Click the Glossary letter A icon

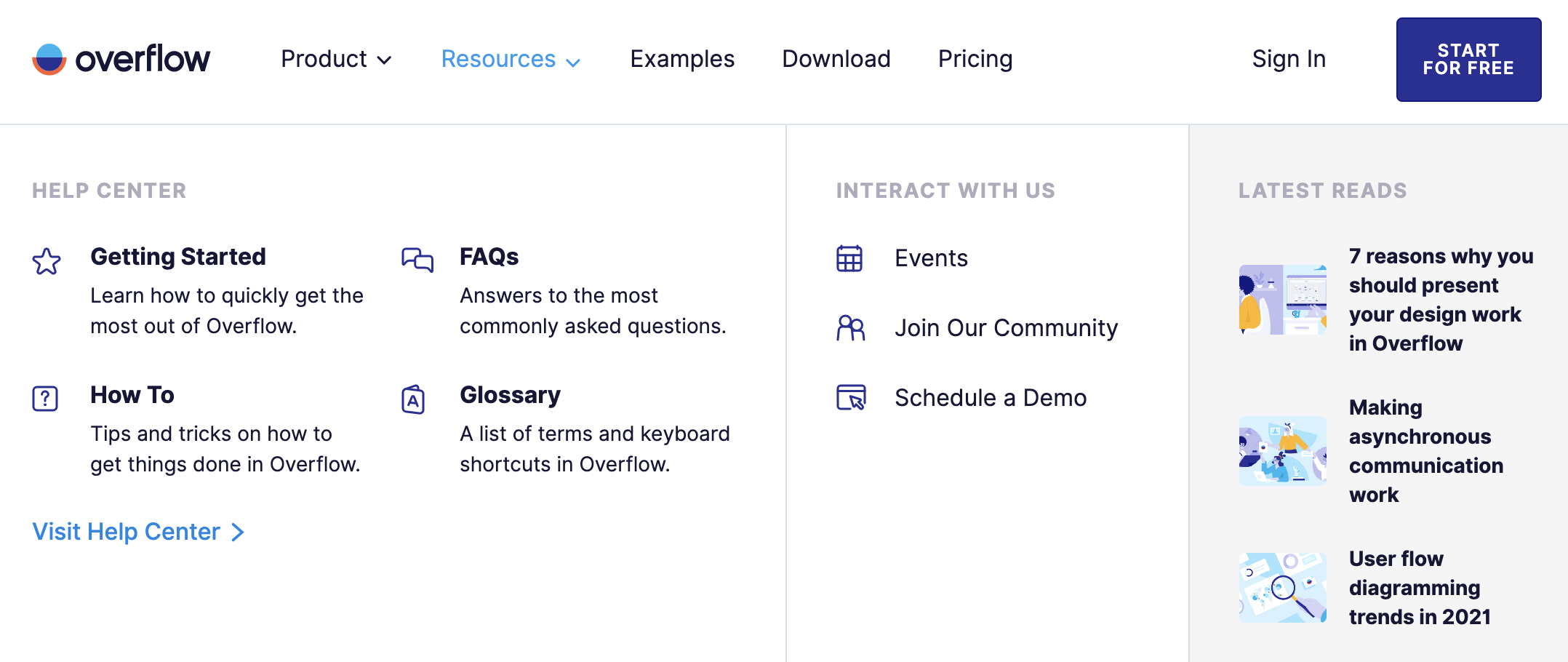[413, 399]
